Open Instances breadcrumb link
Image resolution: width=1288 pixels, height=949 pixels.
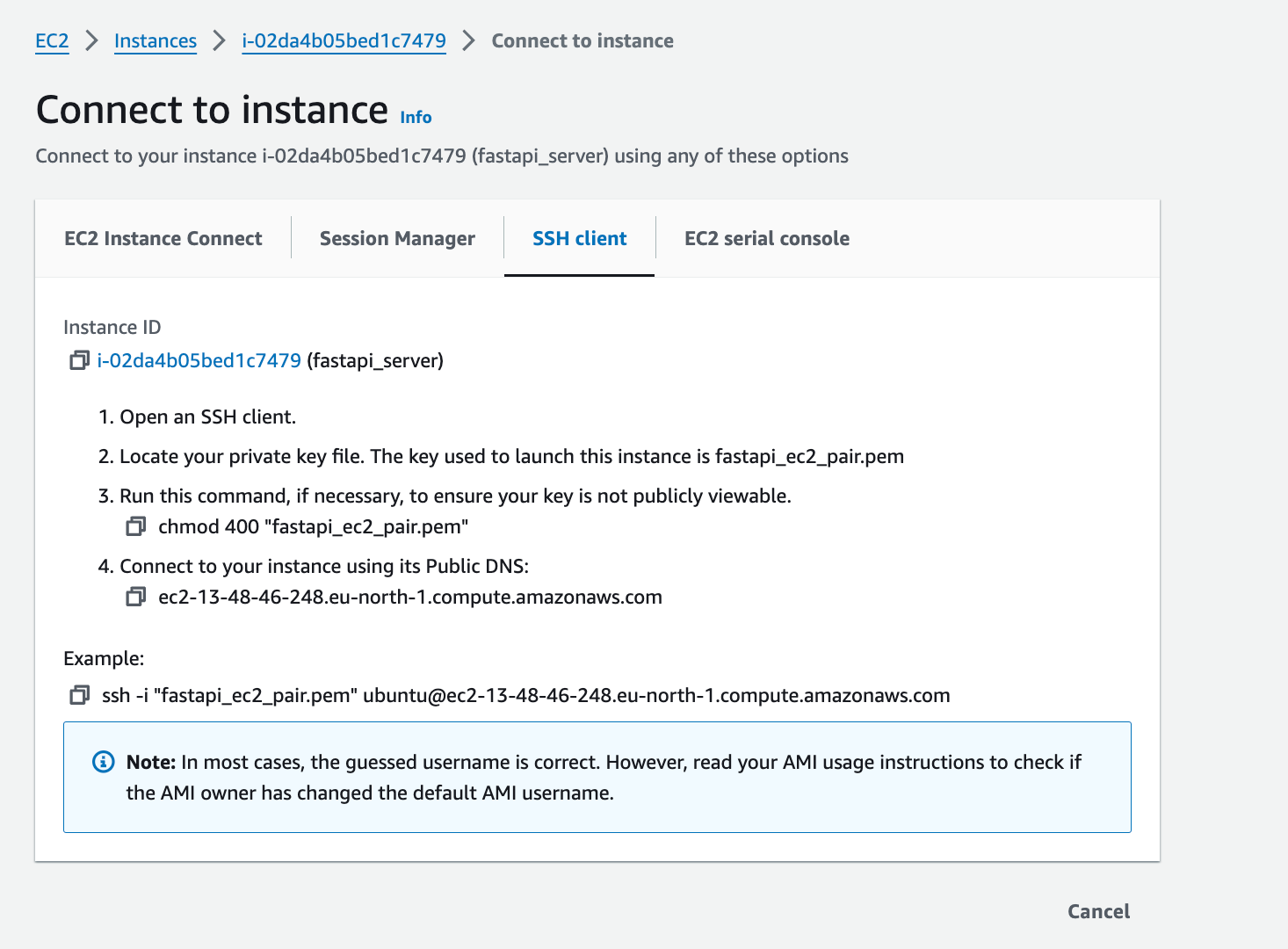156,40
